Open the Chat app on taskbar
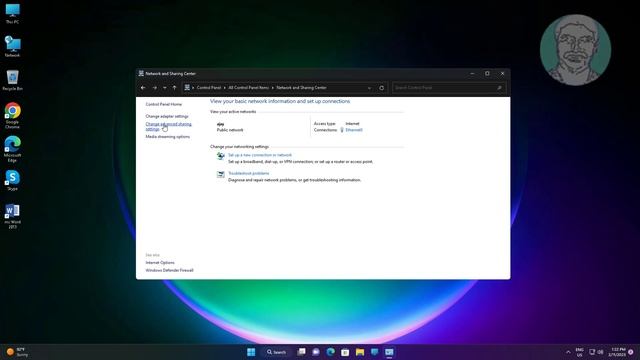640x360 pixels. tap(316, 352)
